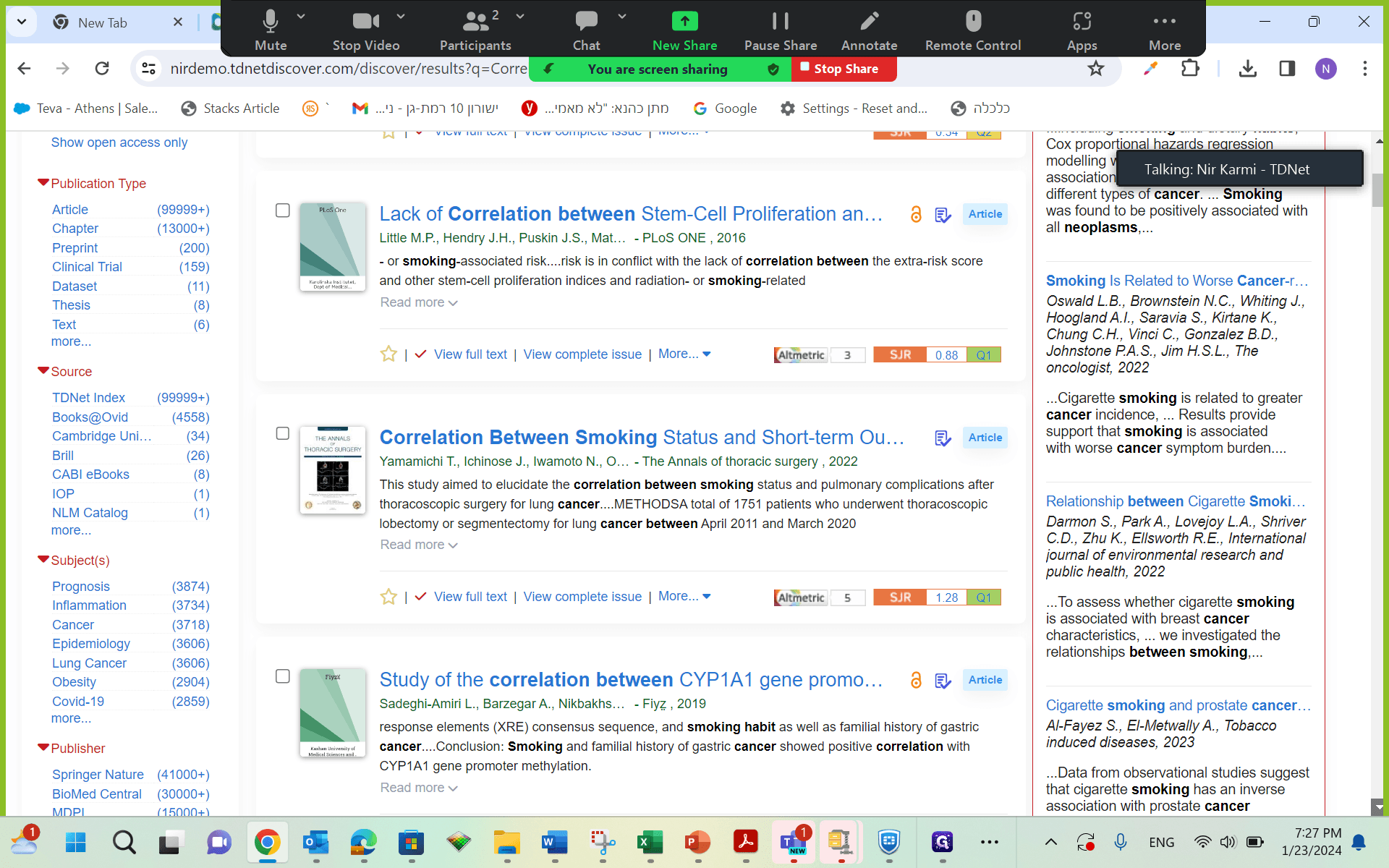Open Zoom Apps

(x=1082, y=30)
